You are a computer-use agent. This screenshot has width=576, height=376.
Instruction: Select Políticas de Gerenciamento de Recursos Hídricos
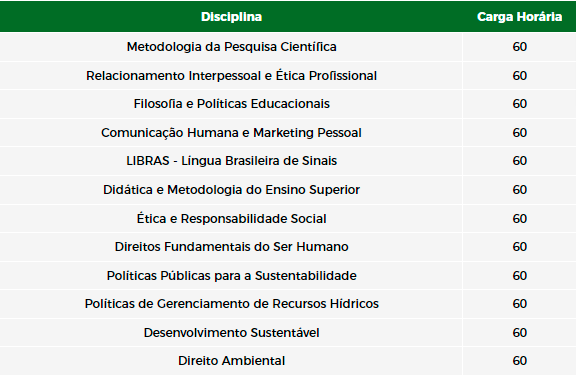pos(231,304)
